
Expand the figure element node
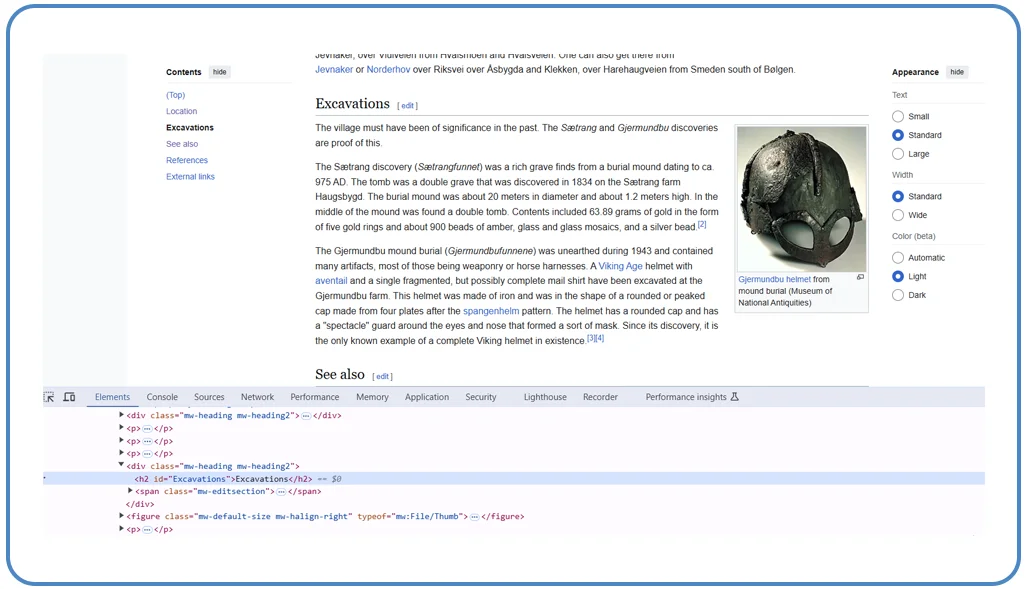pos(121,516)
